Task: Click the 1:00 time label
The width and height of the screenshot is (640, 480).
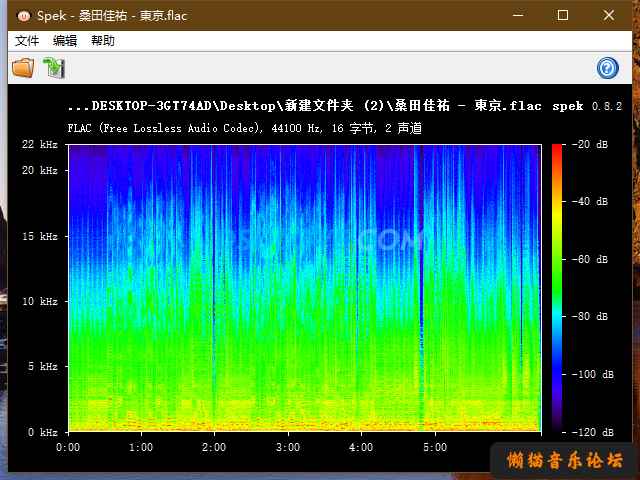Action: tap(141, 447)
